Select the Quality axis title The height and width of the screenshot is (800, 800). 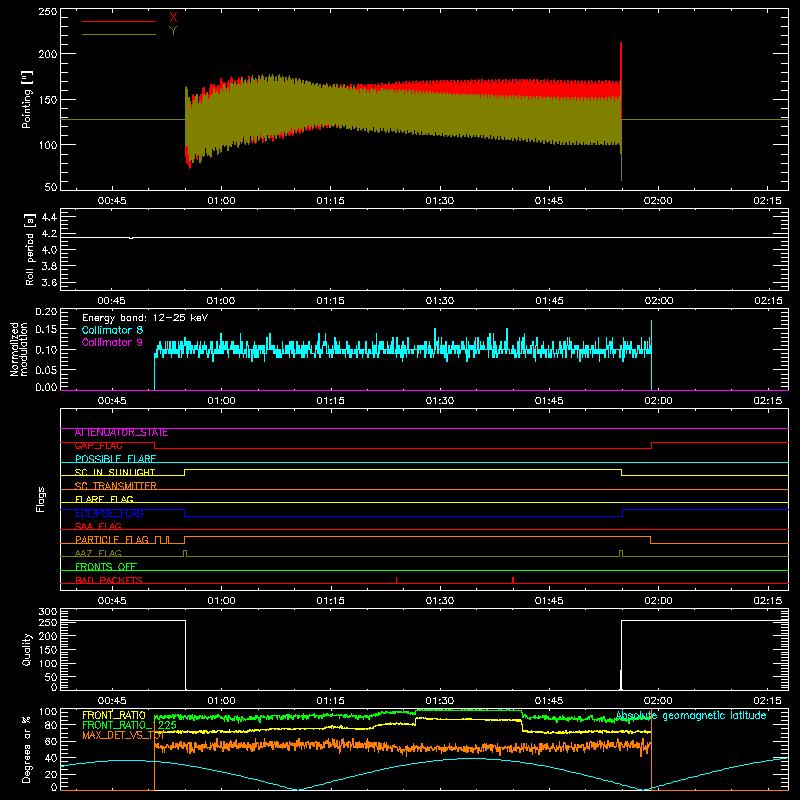tap(26, 649)
